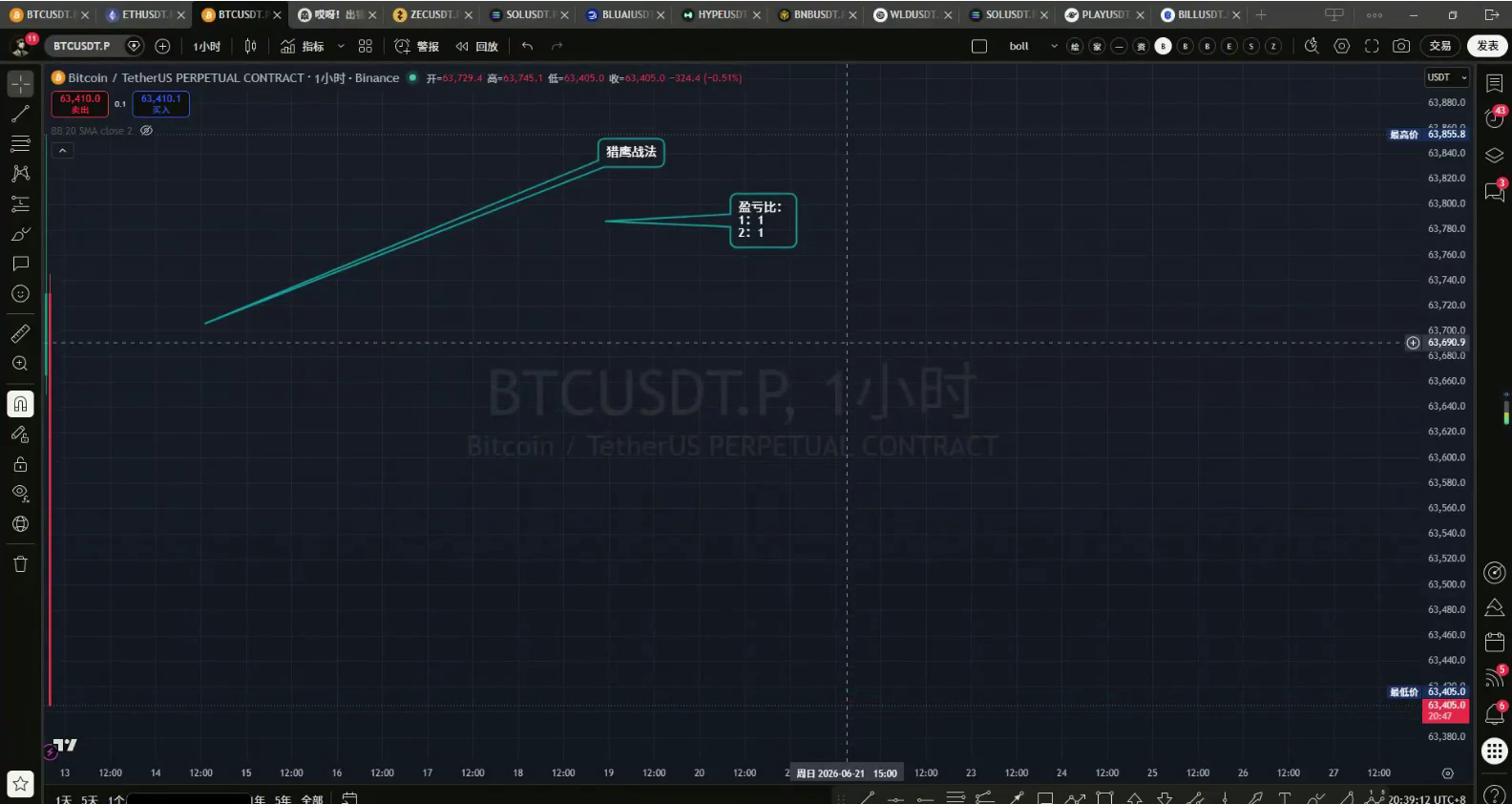The image size is (1512, 804).
Task: Switch to the BLUAIUSDT tab
Action: 624,14
